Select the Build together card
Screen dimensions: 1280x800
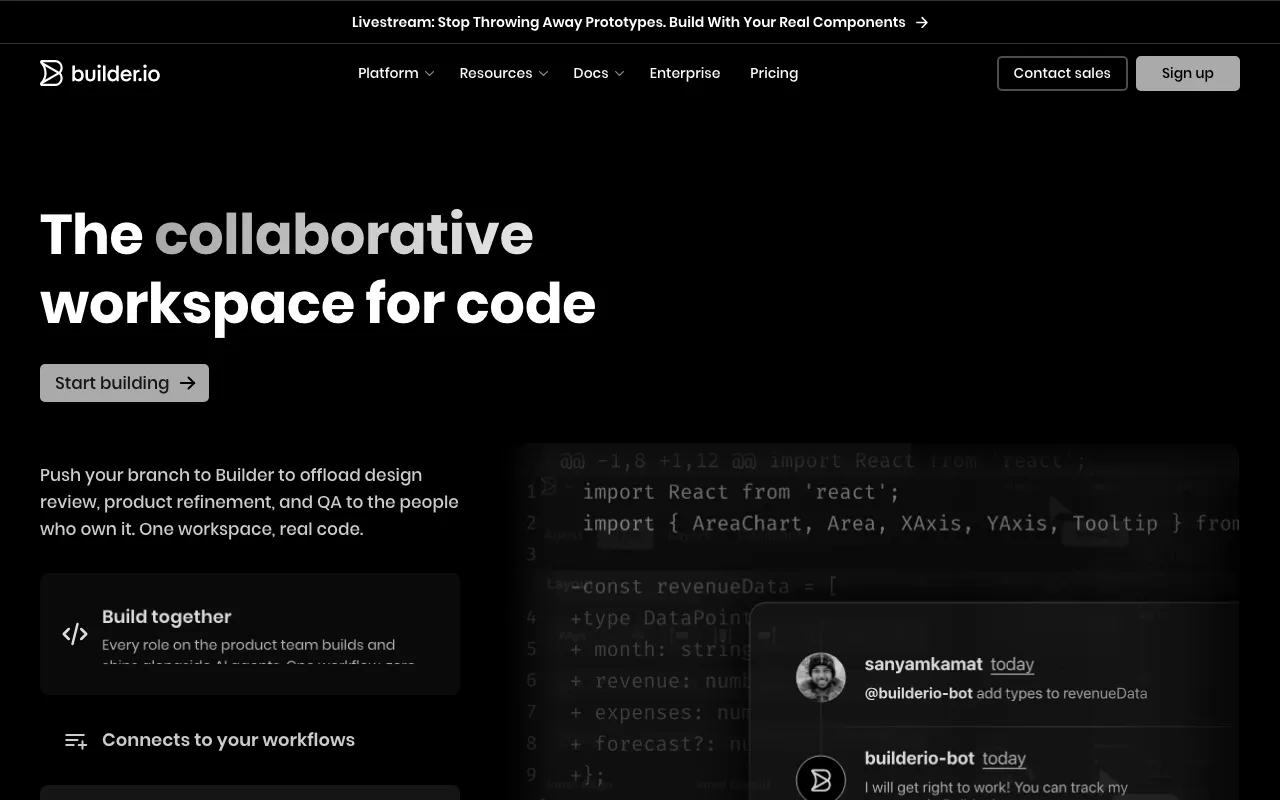click(x=250, y=633)
